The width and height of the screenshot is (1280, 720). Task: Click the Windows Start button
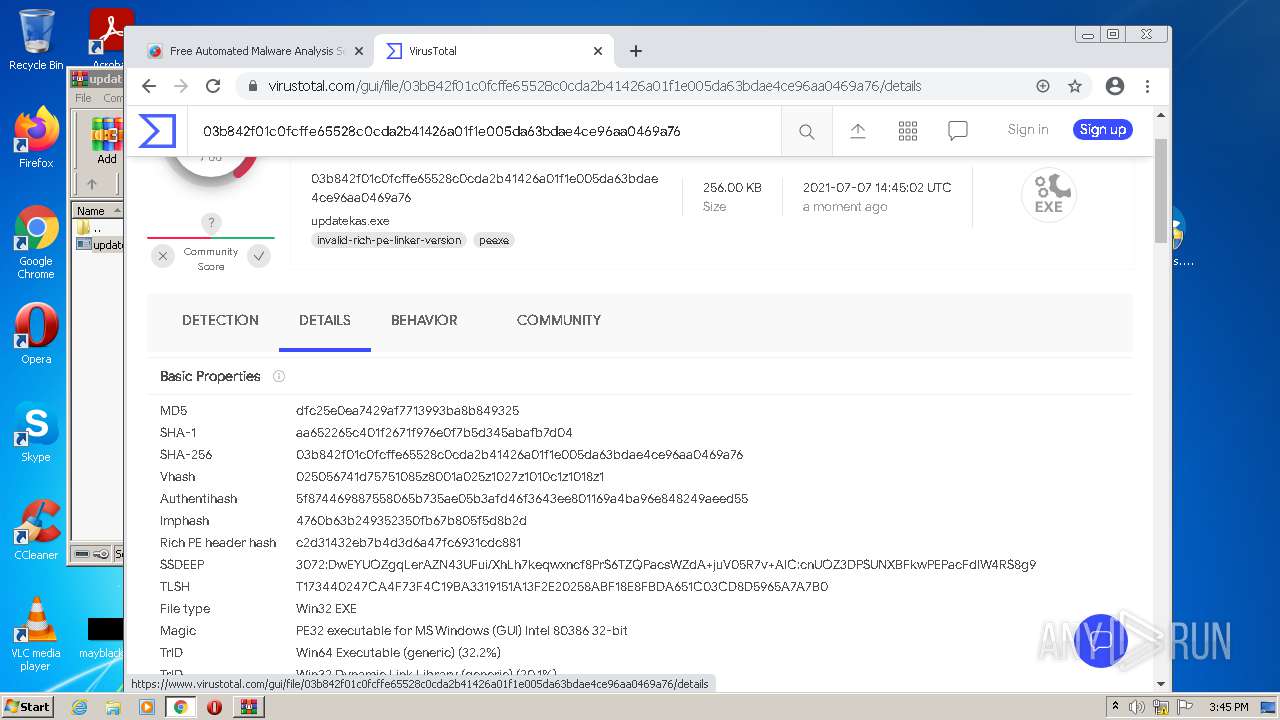tap(28, 706)
